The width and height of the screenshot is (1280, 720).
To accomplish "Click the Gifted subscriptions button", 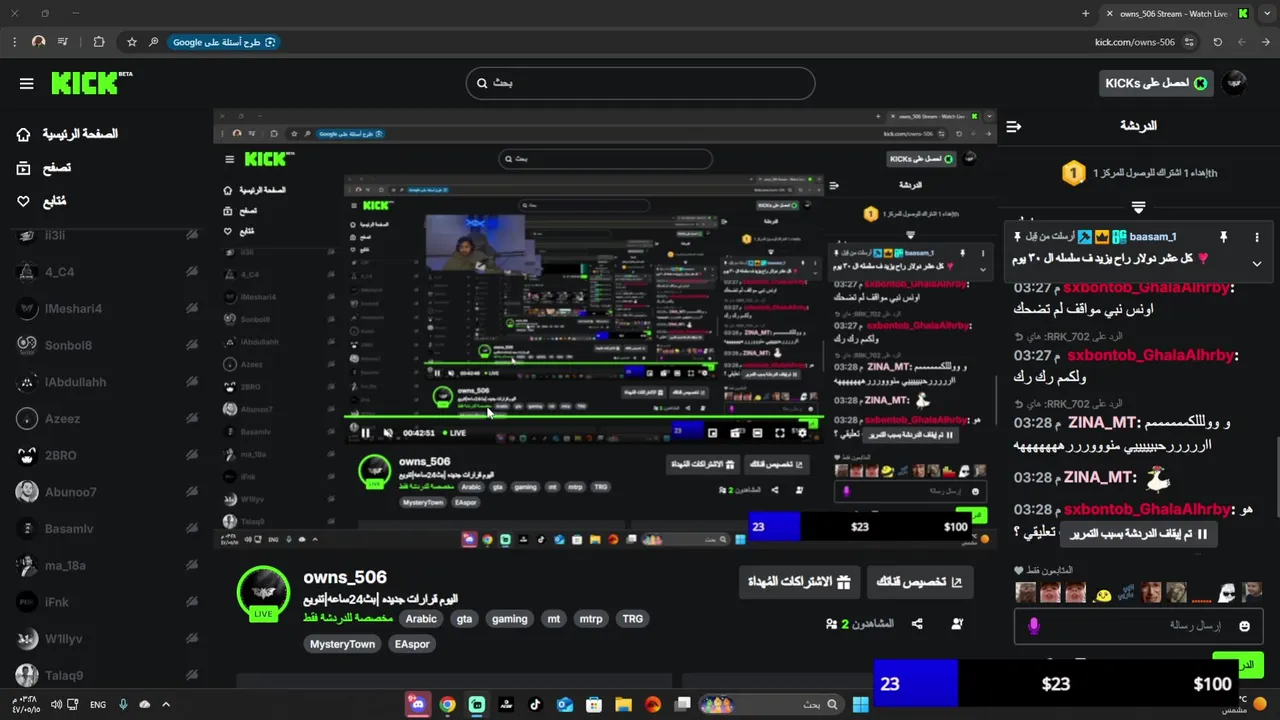I will pos(798,582).
